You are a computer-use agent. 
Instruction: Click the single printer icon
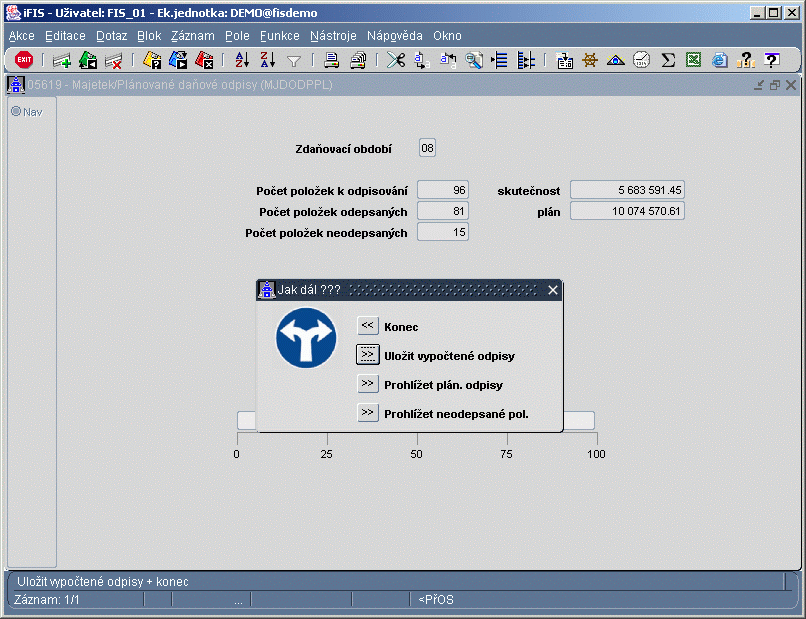click(x=332, y=61)
